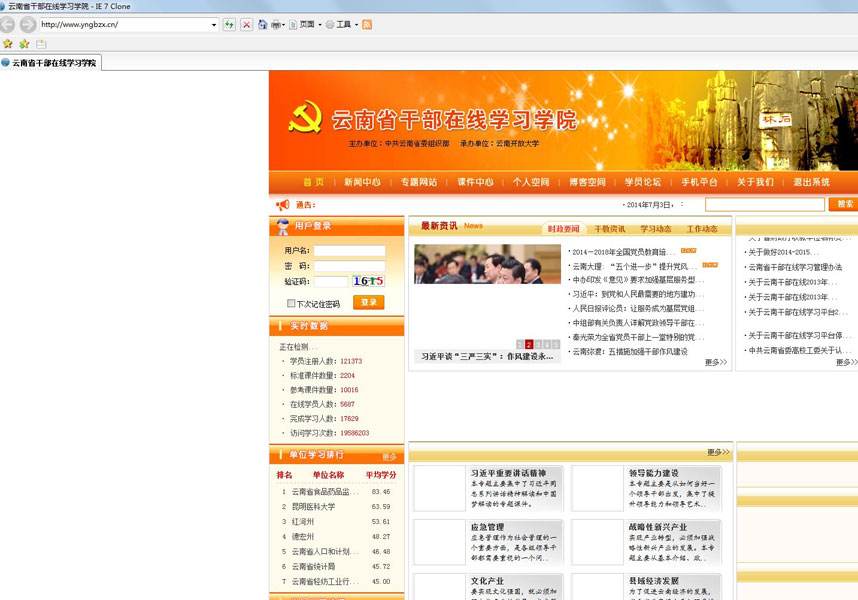The image size is (858, 600).
Task: Click the megaphone announcement icon
Action: click(x=283, y=205)
